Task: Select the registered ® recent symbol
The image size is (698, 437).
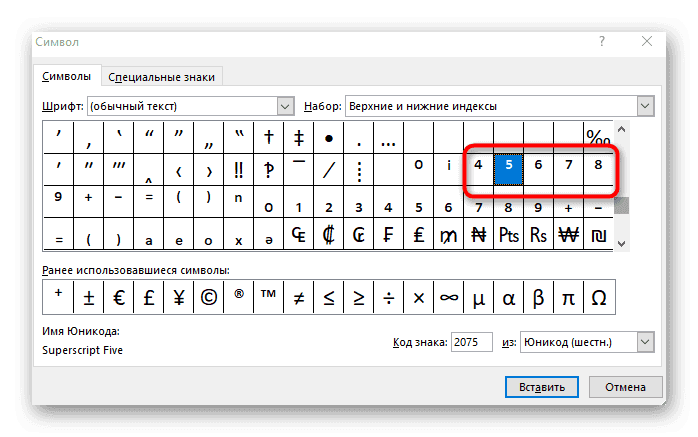Action: tap(239, 297)
